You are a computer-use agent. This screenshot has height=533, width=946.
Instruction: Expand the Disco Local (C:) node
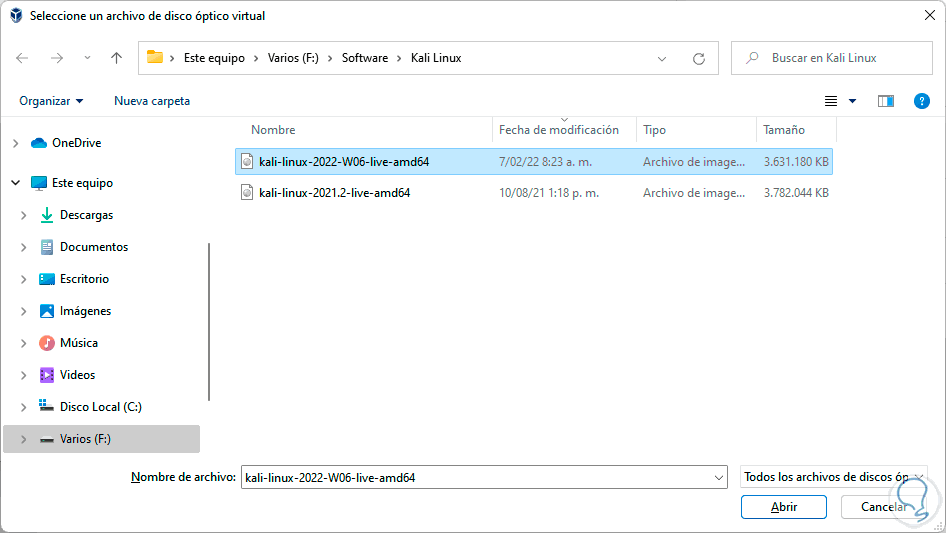click(x=23, y=407)
